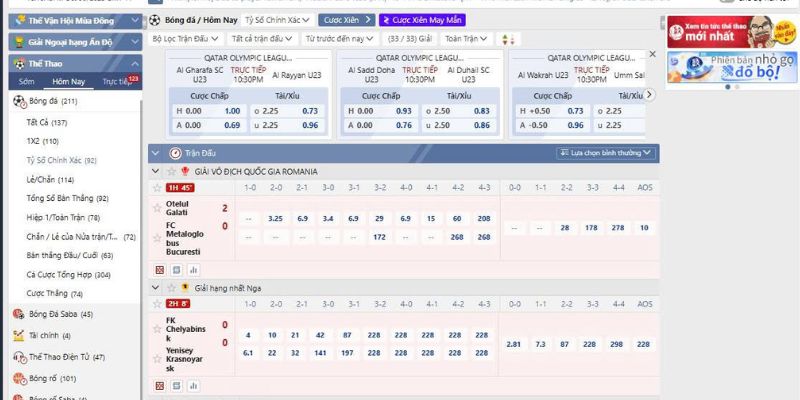This screenshot has width=800, height=400.
Task: Select the Sớm tab in sidebar
Action: 27,81
